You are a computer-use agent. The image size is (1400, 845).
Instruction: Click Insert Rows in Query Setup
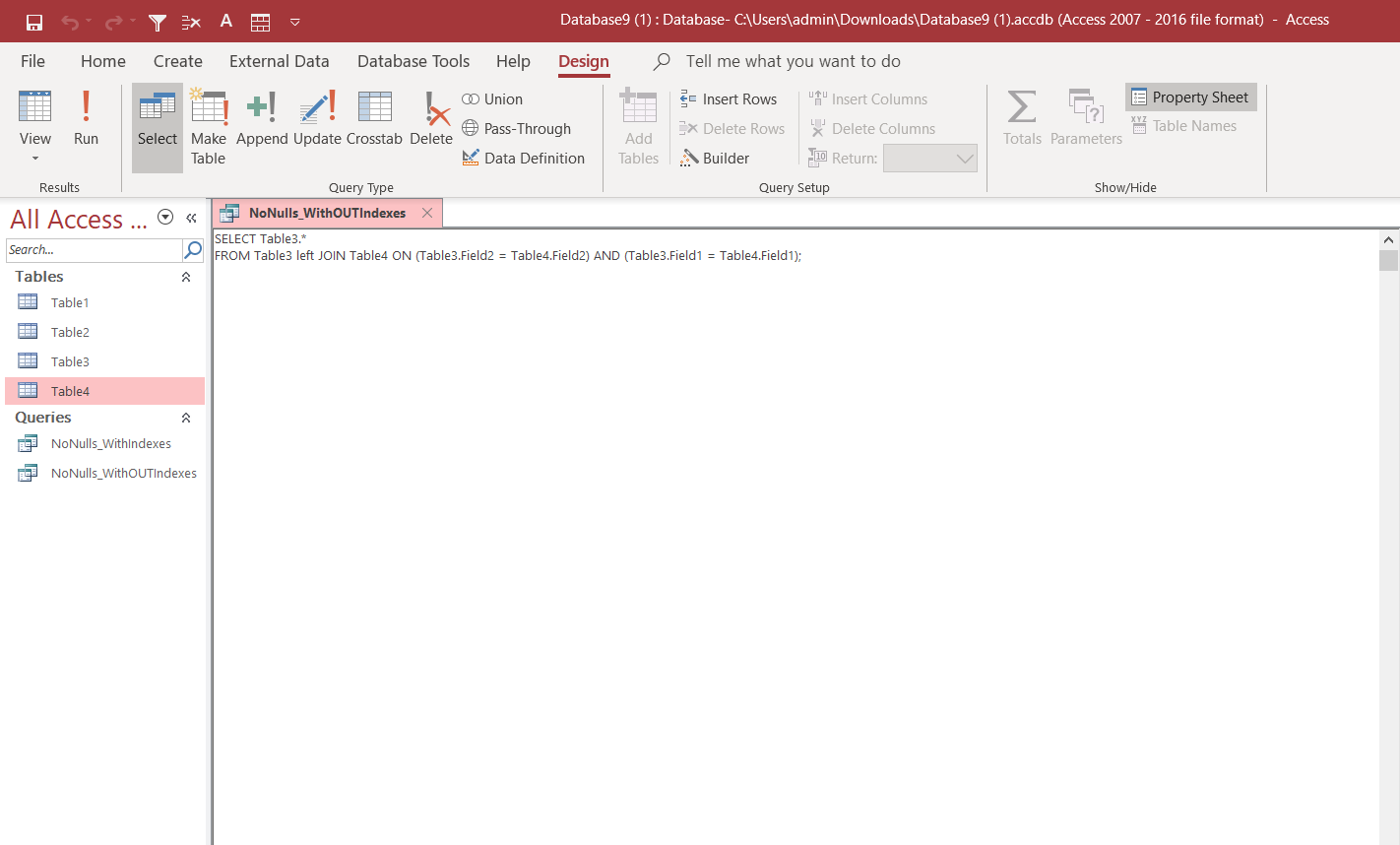(729, 99)
